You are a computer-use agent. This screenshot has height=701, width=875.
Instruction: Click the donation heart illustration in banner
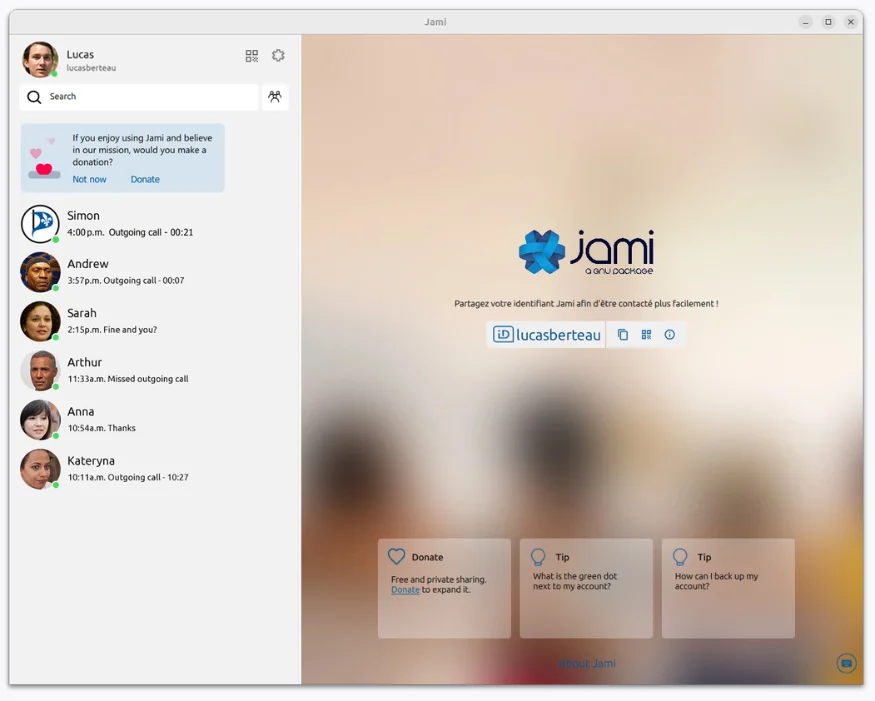[x=44, y=158]
